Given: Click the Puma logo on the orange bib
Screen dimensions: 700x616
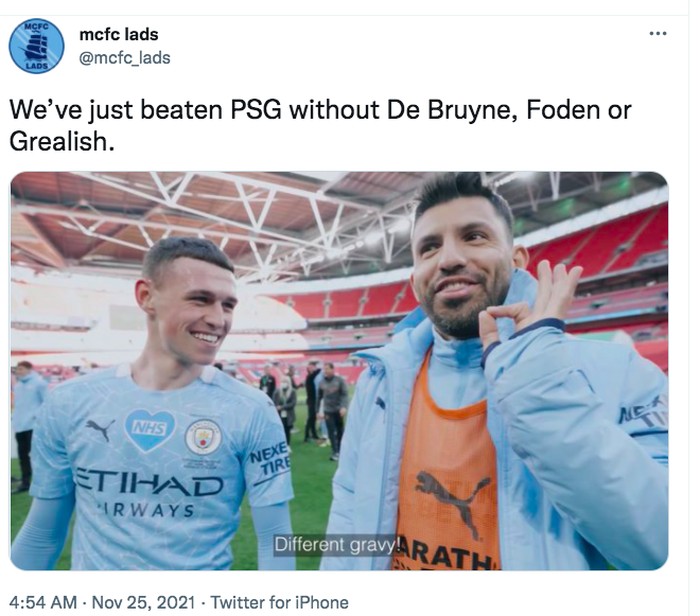Looking at the screenshot, I should point(451,499).
